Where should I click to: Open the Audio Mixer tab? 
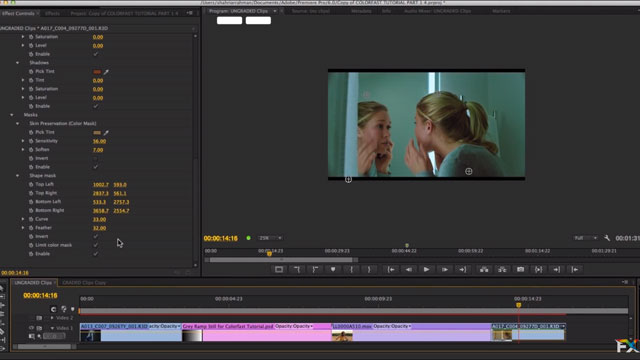click(x=437, y=11)
